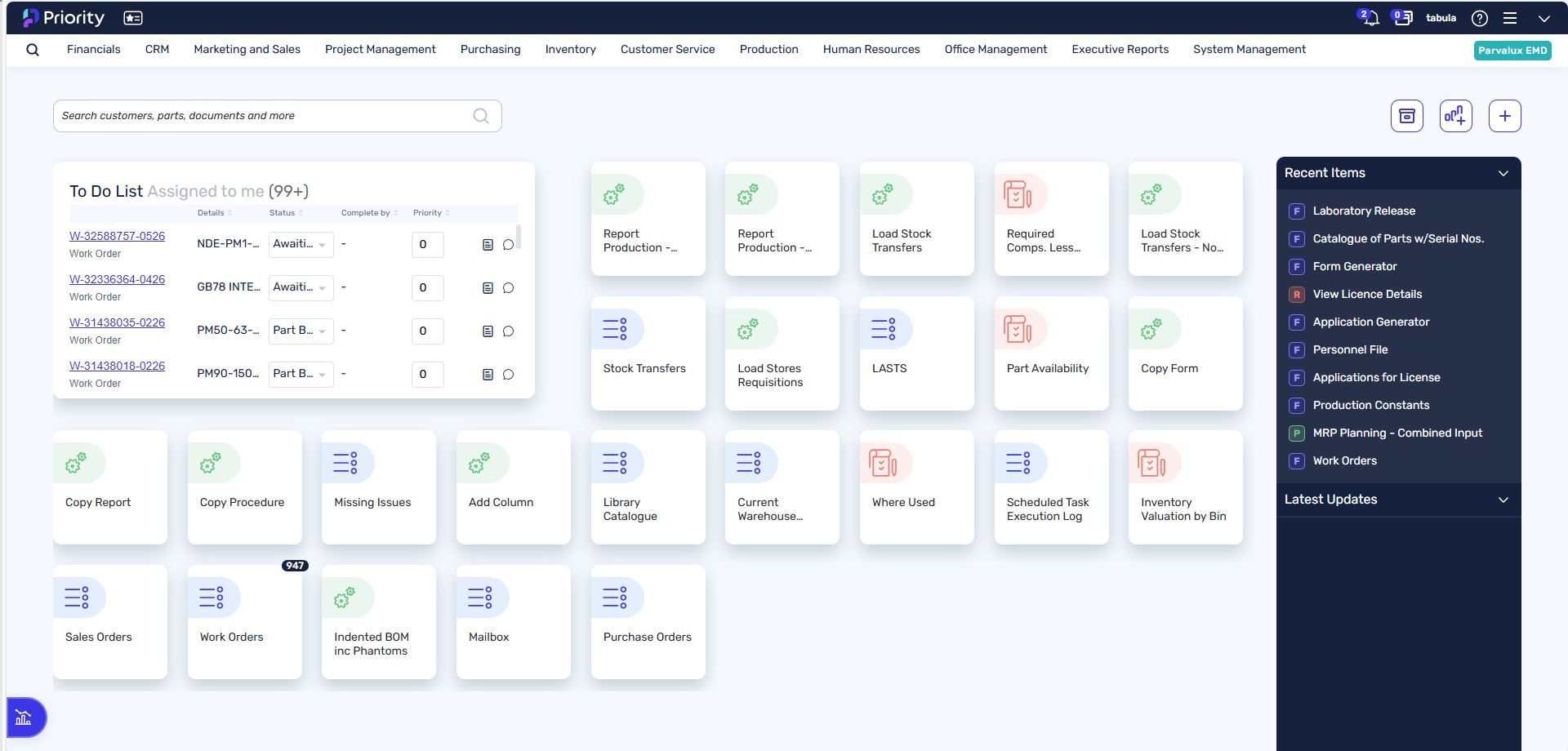Image resolution: width=1568 pixels, height=751 pixels.
Task: Sort To Do List by Details column
Action: tap(215, 213)
